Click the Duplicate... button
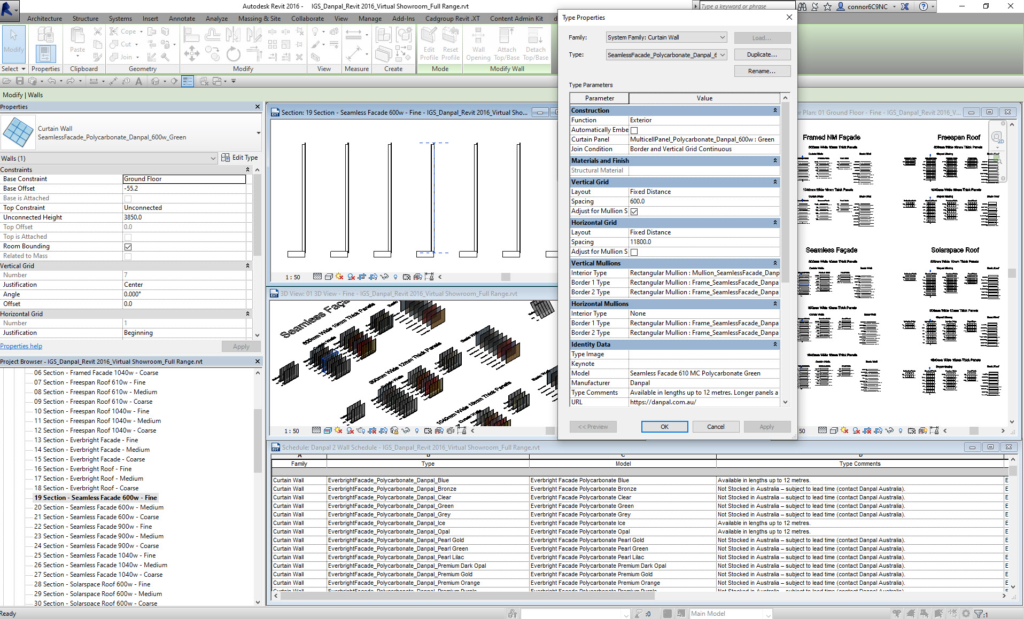 (762, 55)
